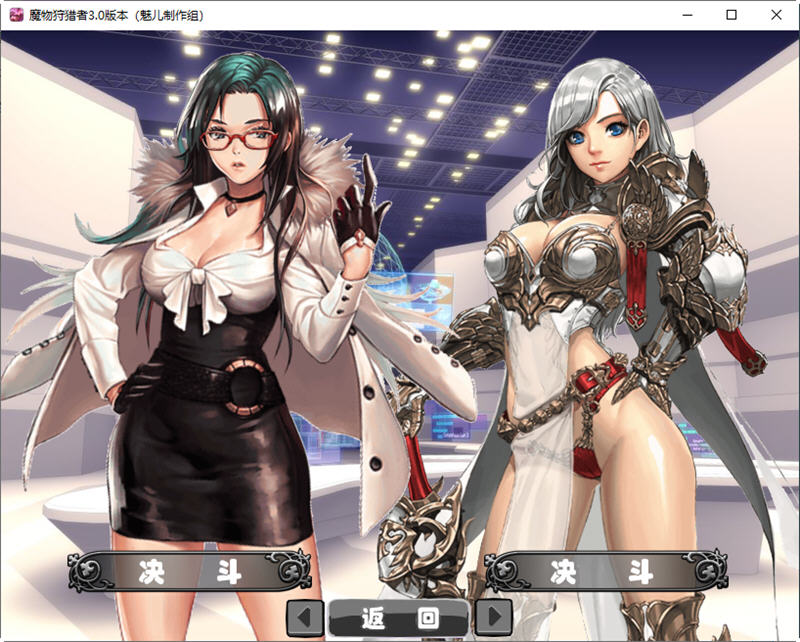The height and width of the screenshot is (642, 800).
Task: Click the pink game icon in the title bar
Action: pos(14,15)
